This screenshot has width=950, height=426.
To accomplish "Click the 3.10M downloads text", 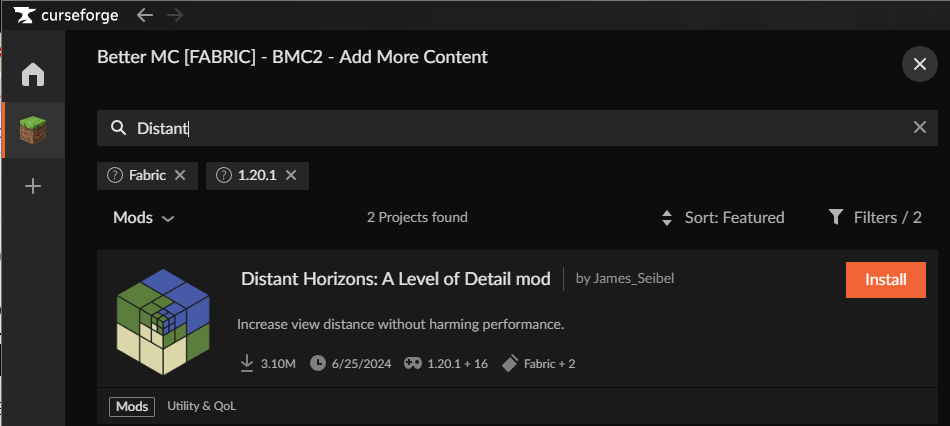I will pyautogui.click(x=278, y=364).
